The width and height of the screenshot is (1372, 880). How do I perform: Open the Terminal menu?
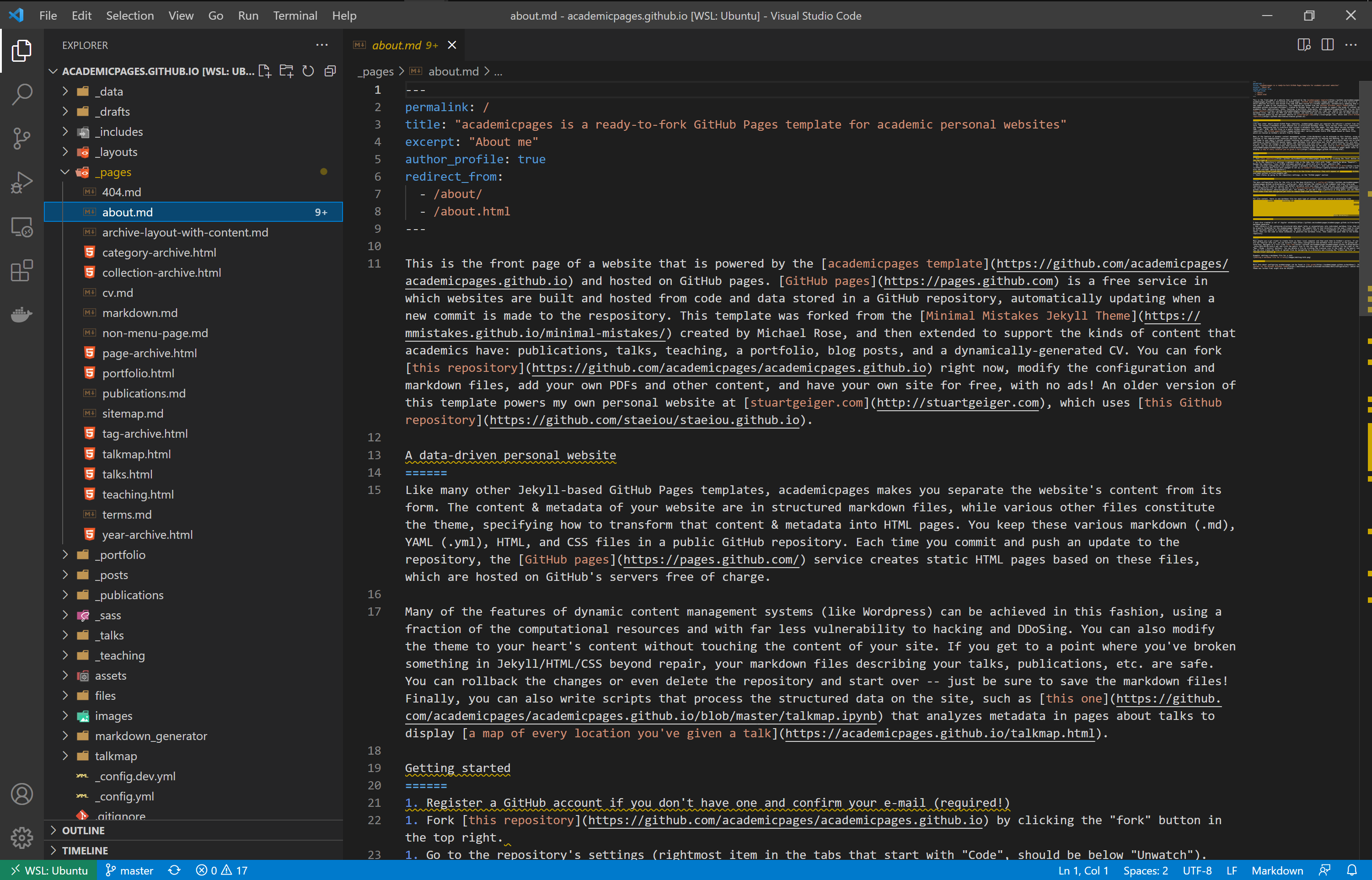(295, 16)
